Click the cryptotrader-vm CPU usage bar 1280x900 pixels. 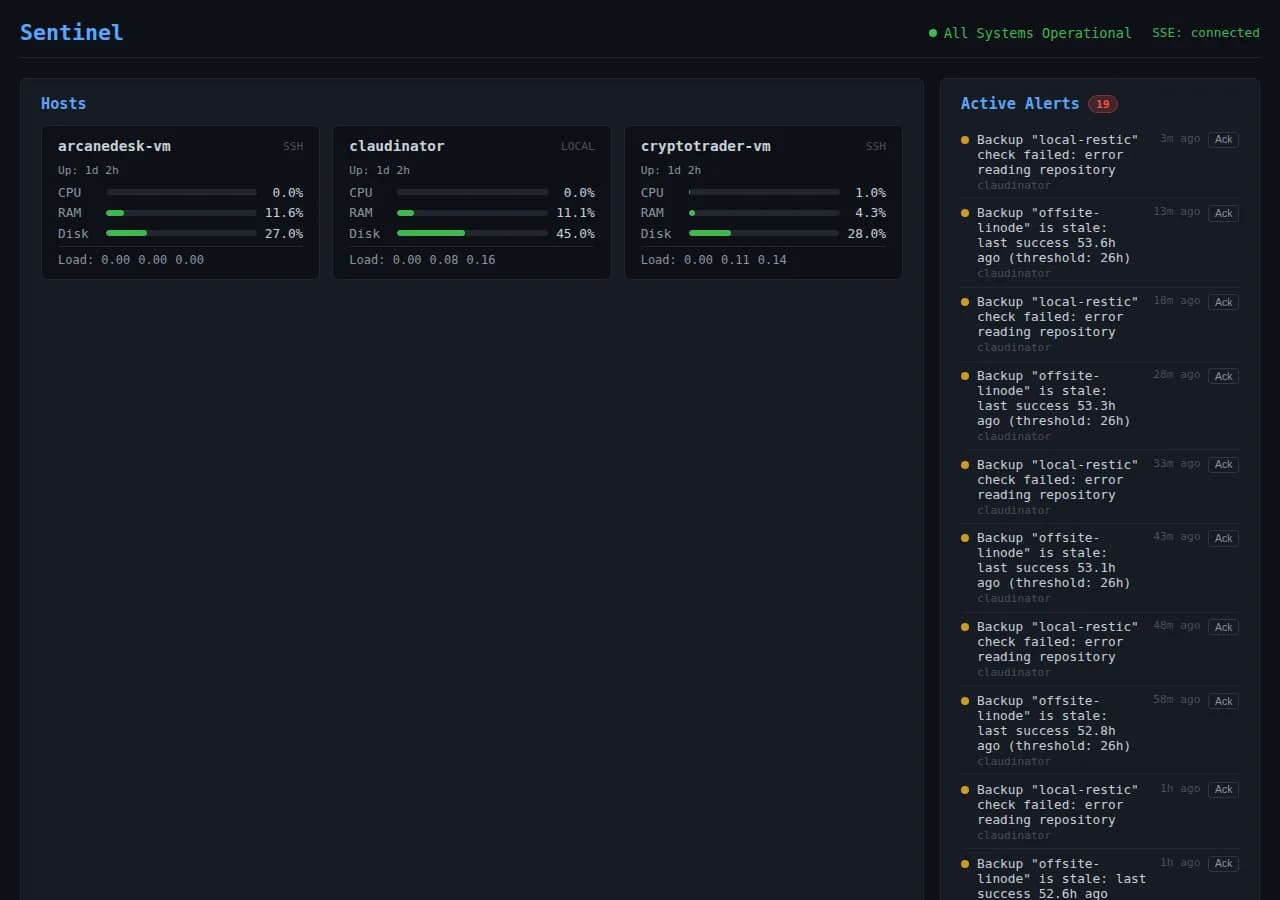[764, 192]
